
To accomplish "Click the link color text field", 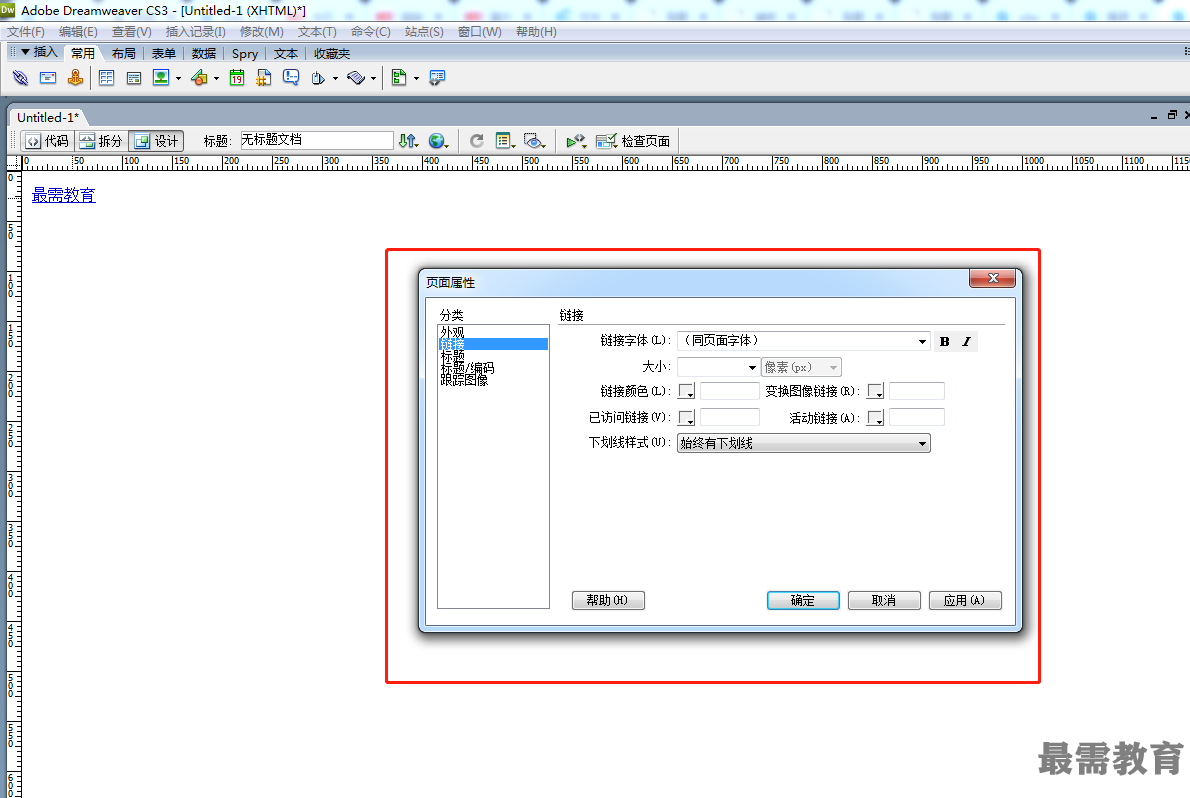I will click(x=729, y=392).
